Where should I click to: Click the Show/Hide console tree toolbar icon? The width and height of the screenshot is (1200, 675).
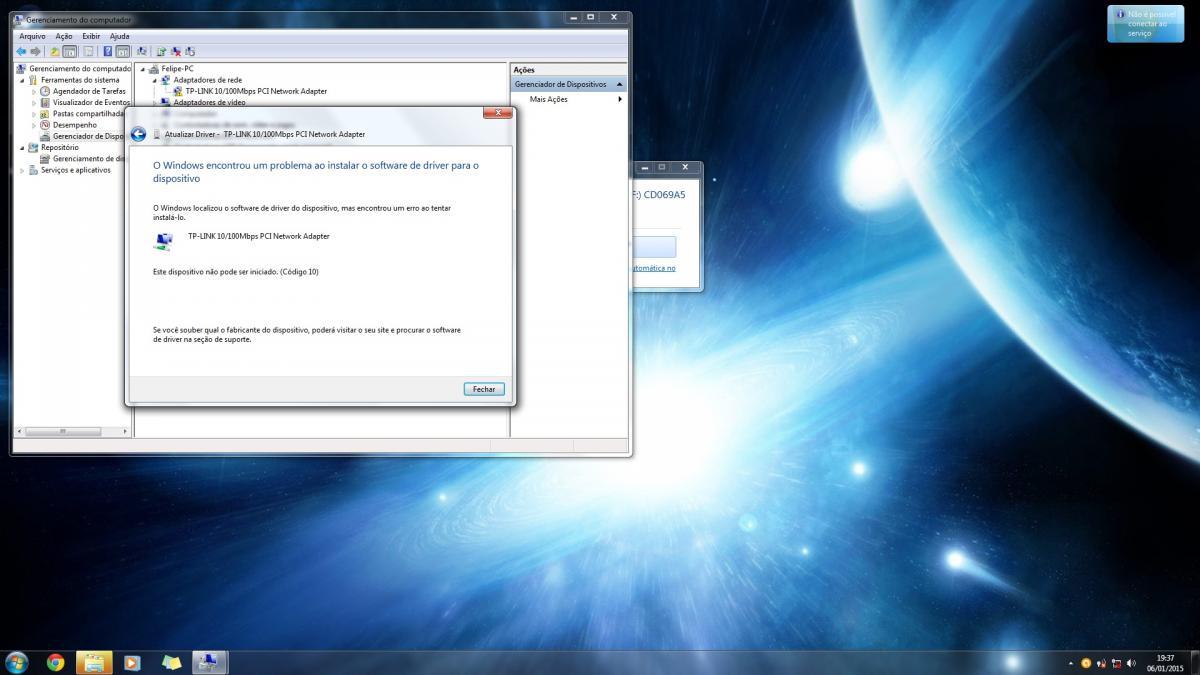point(69,51)
